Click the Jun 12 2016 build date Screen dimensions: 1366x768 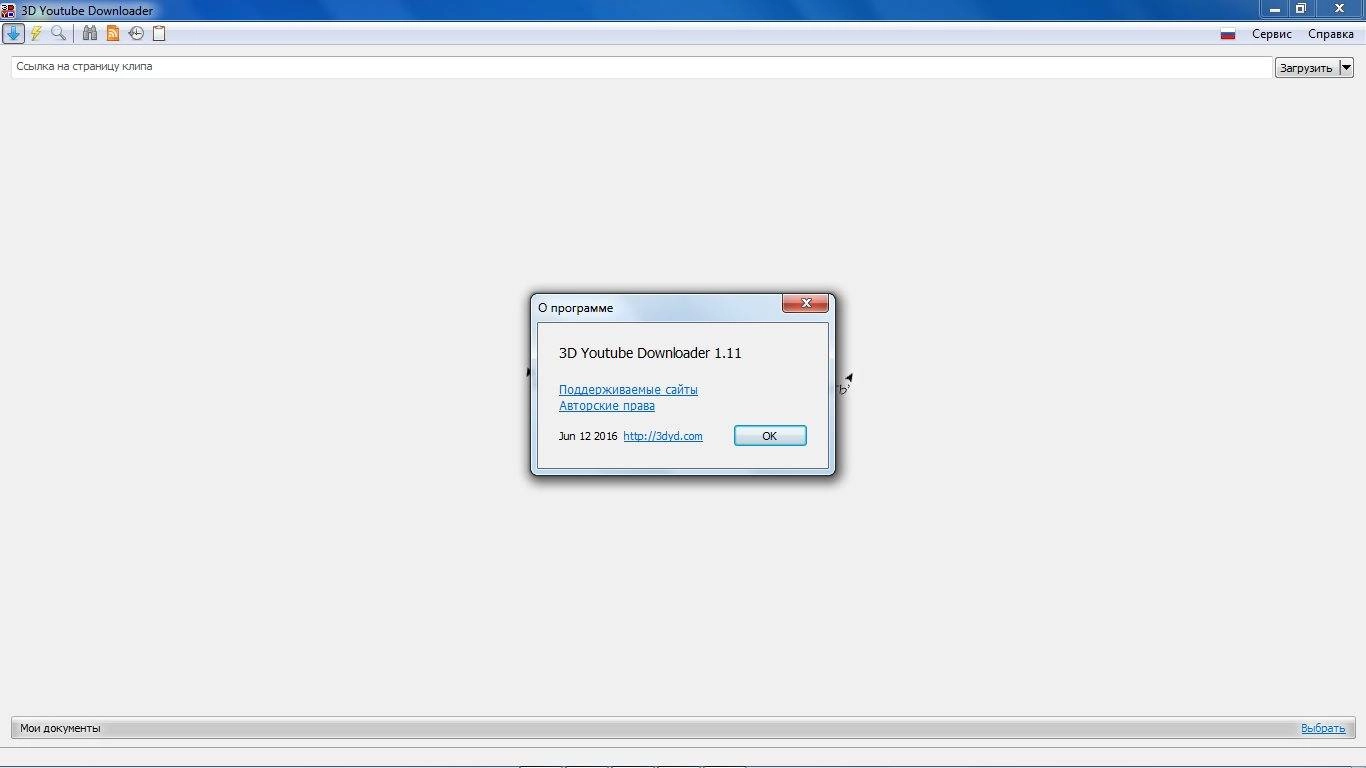tap(588, 436)
